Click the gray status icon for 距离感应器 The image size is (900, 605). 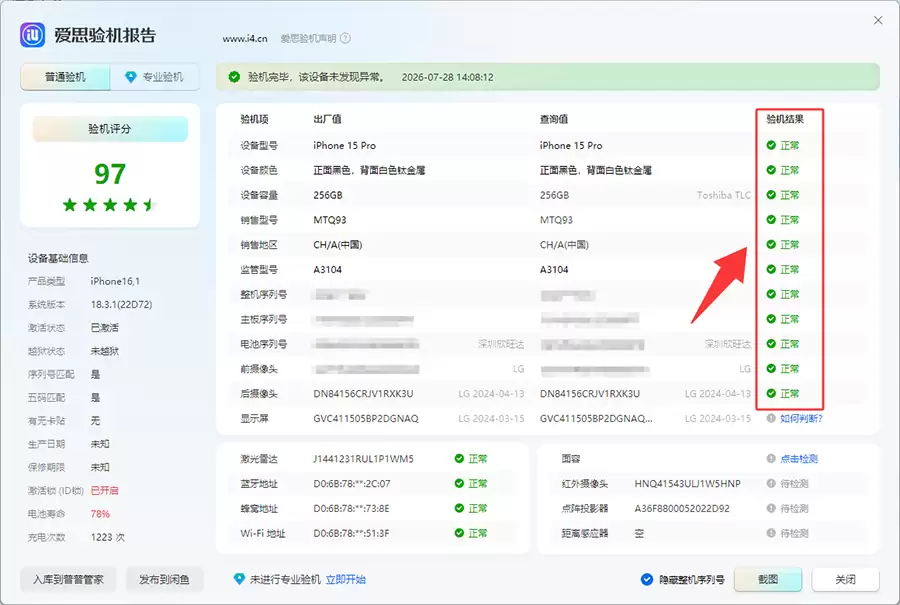tap(771, 533)
